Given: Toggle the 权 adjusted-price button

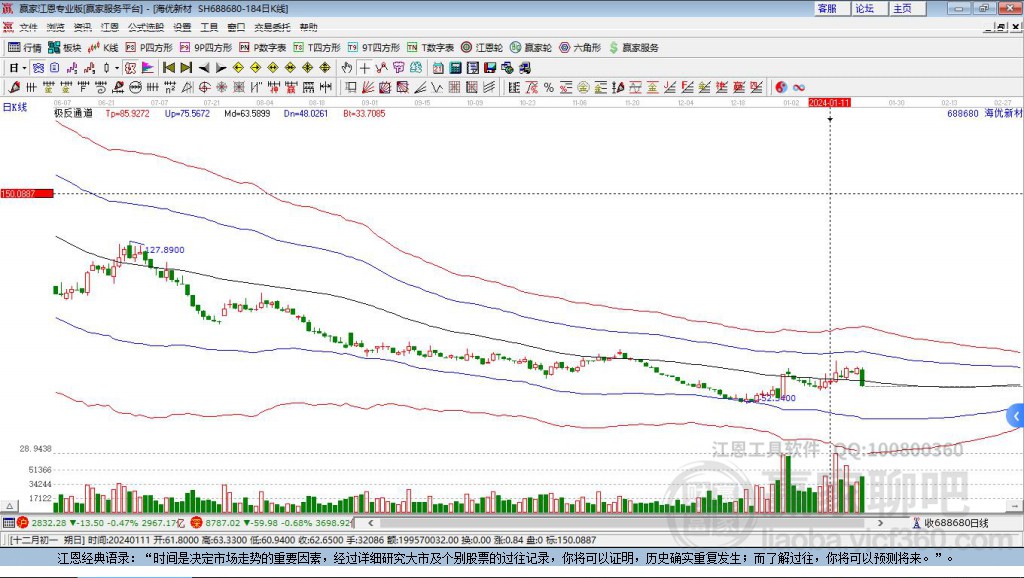Looking at the screenshot, I should 131,68.
